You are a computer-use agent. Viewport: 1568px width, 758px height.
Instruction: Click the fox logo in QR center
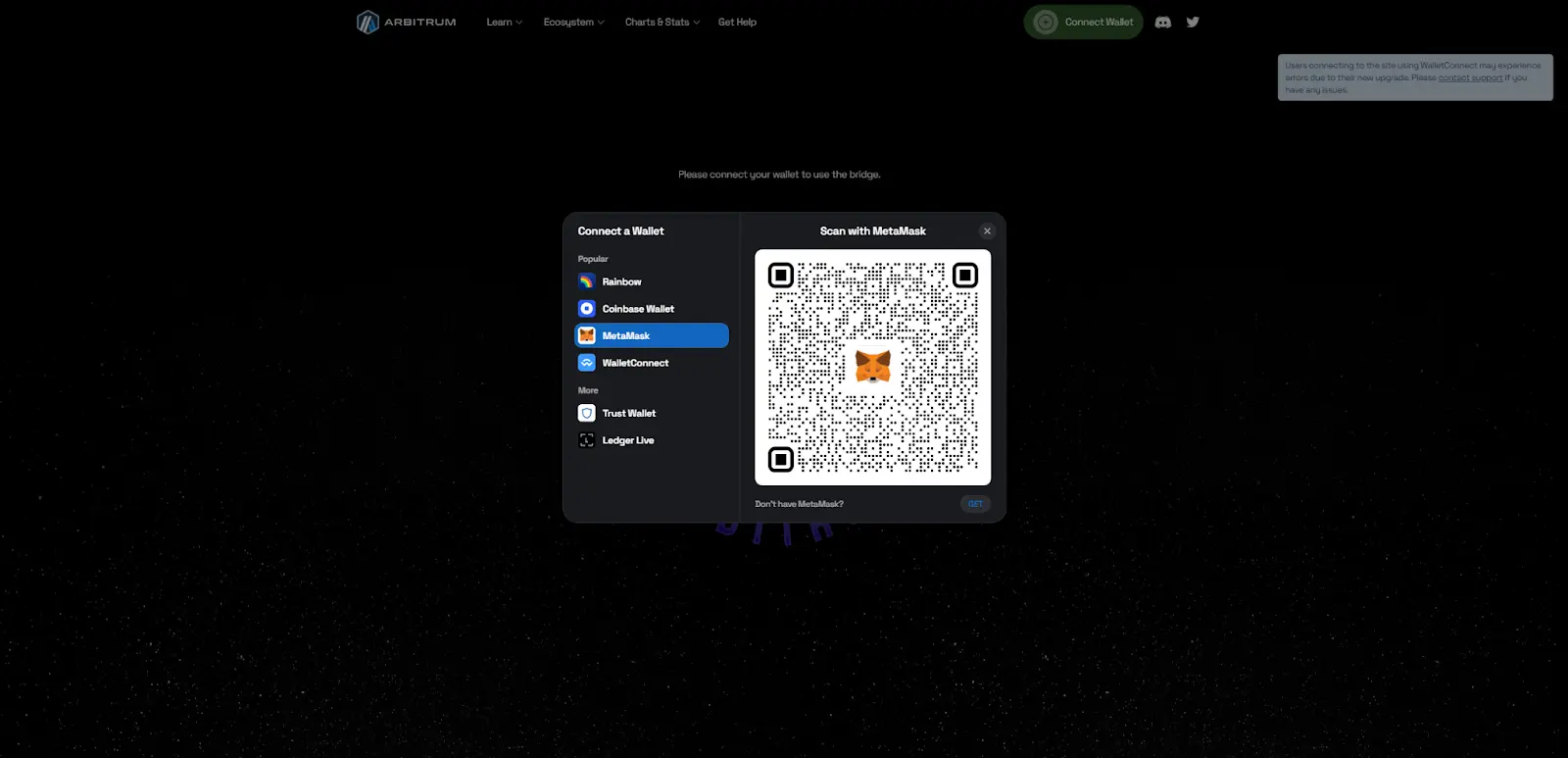coord(872,367)
